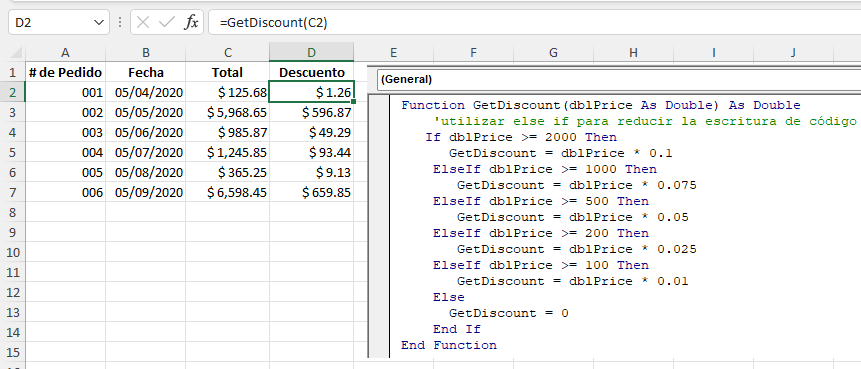Click the 'Descuento' header cell
Image resolution: width=861 pixels, height=369 pixels.
coord(311,72)
